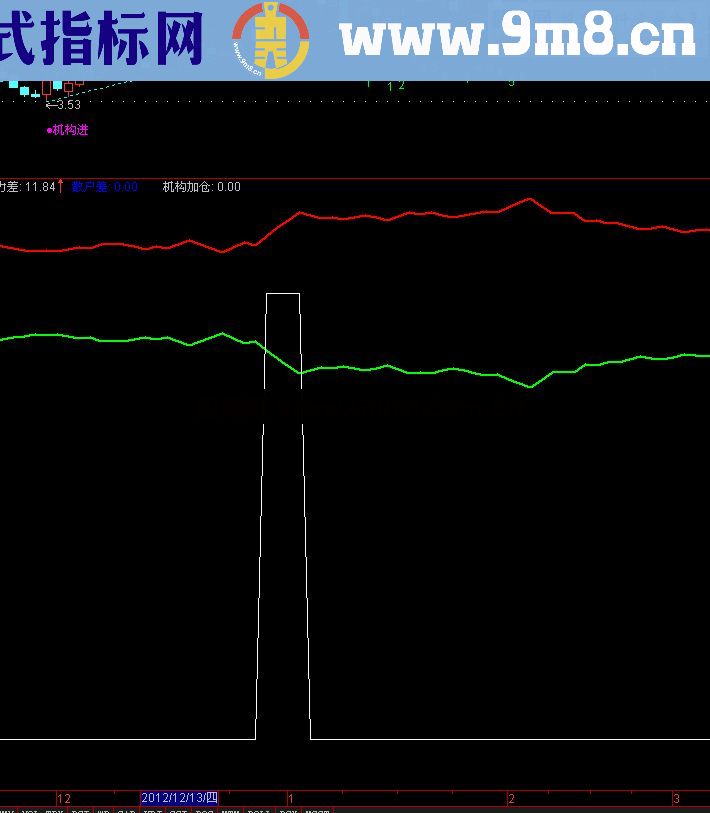710x813 pixels.
Task: Select the magenta 机构进 signal marker
Action: 68,130
